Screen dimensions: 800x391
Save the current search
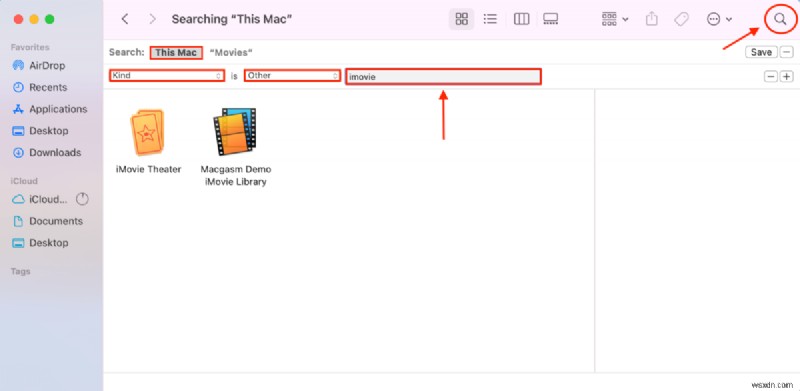pyautogui.click(x=761, y=52)
